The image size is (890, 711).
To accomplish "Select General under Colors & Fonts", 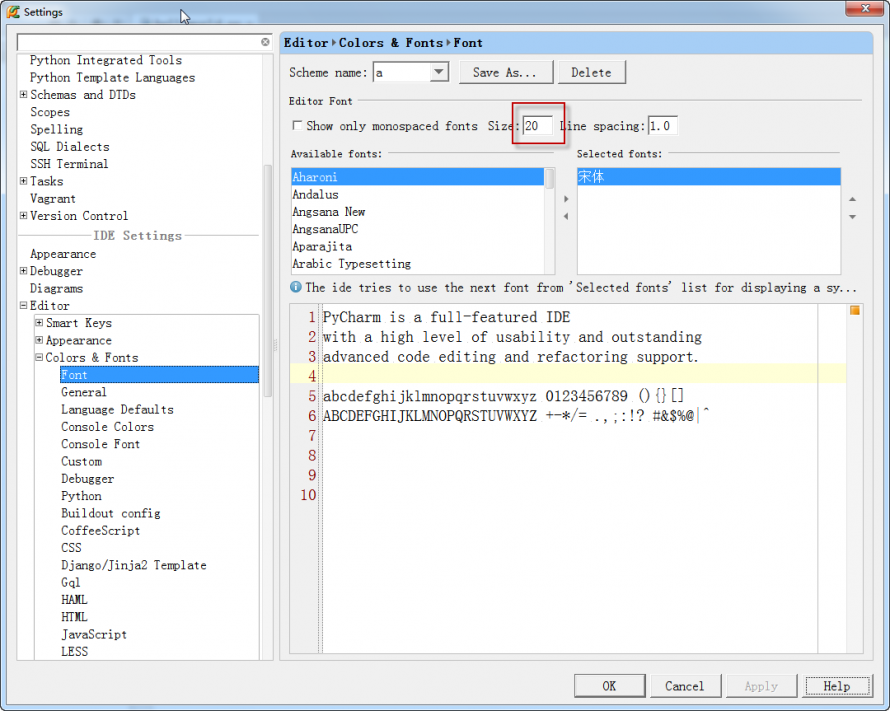I will tap(84, 392).
